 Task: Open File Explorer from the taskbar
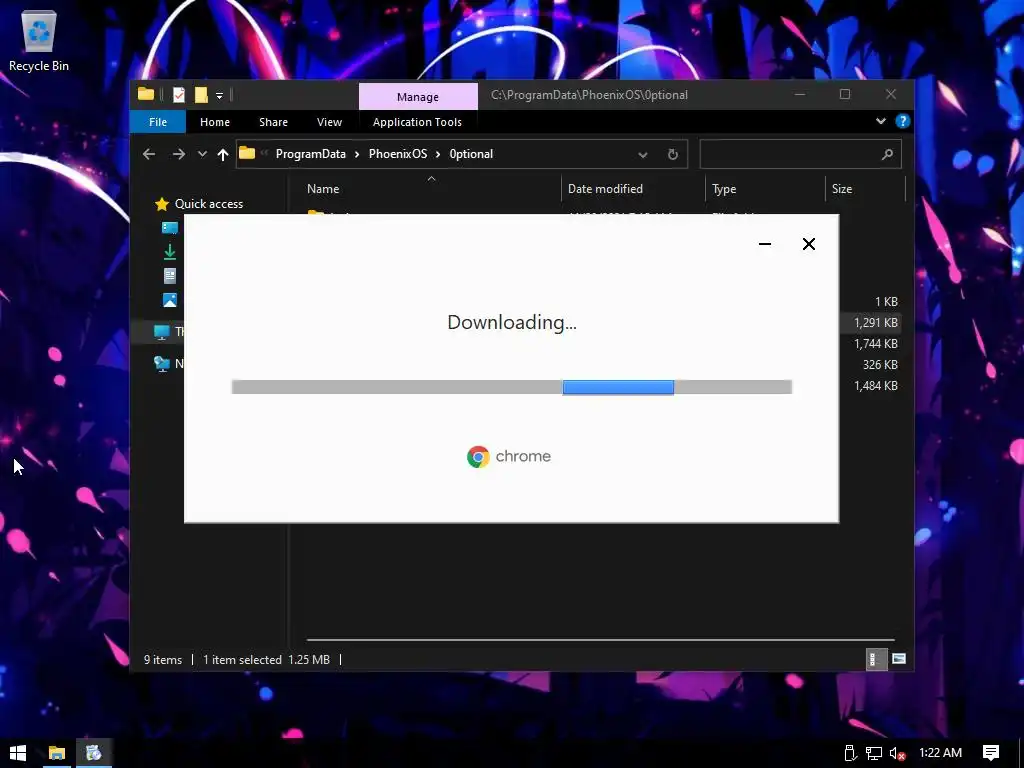(x=57, y=753)
